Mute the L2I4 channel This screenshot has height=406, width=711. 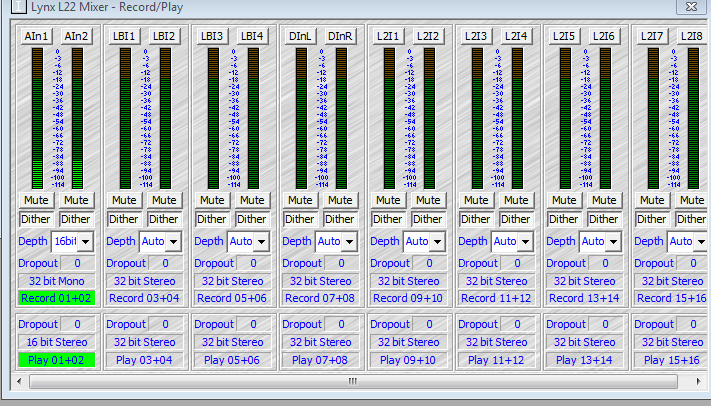[516, 200]
